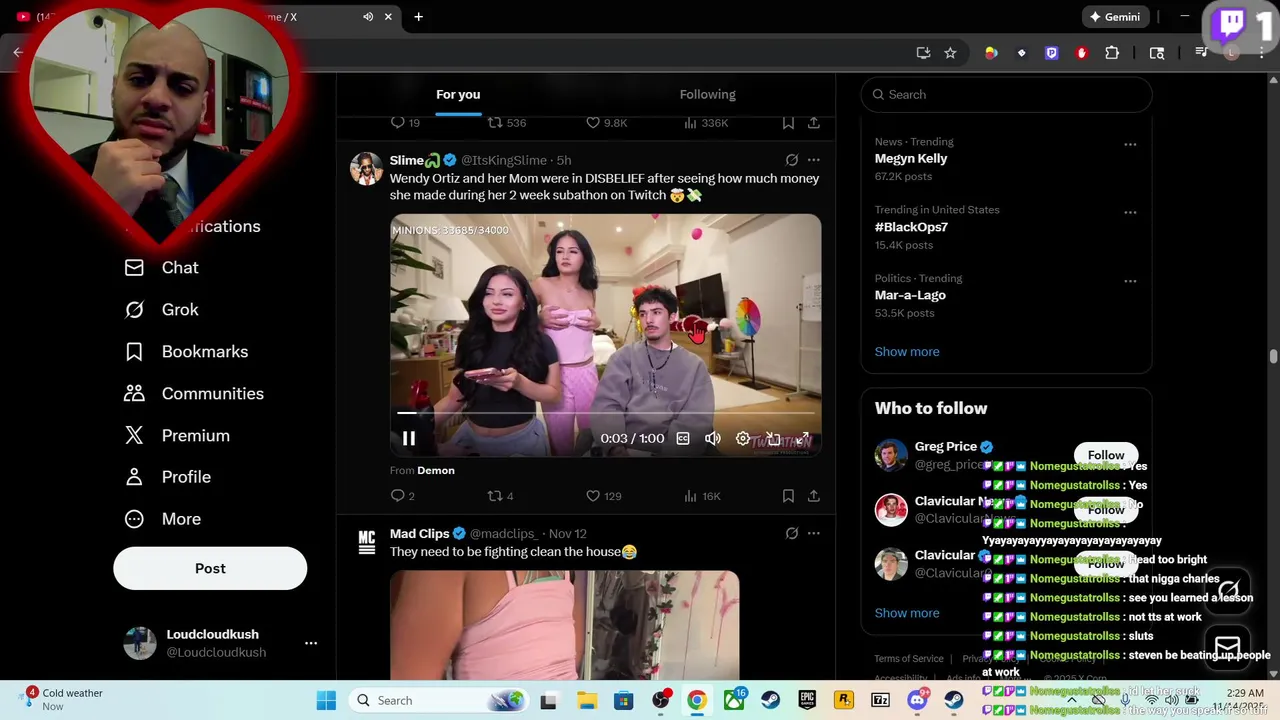This screenshot has height=720, width=1280.
Task: Click install app icon in address bar
Action: pos(923,53)
